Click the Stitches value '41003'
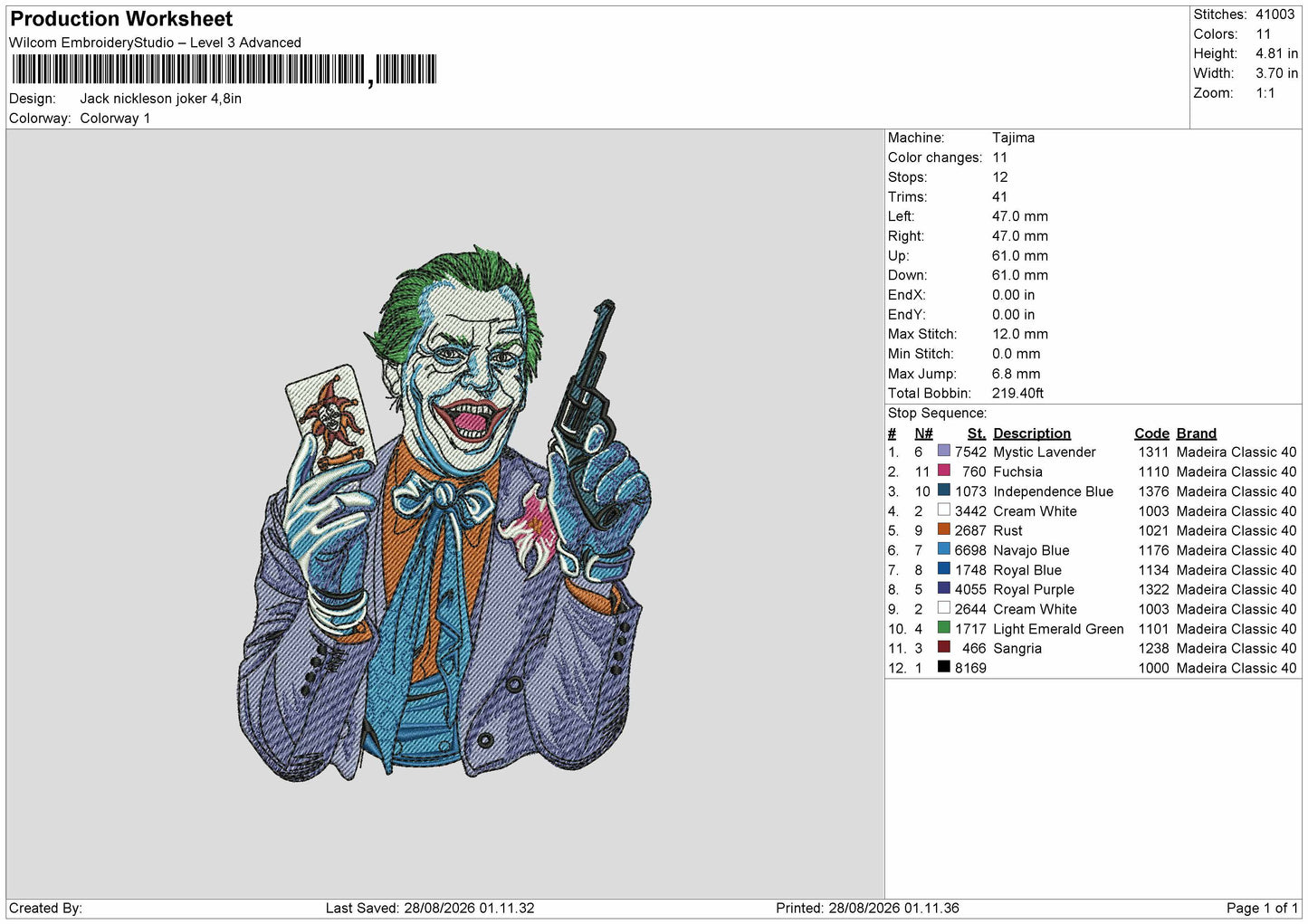The image size is (1308, 924). pos(1275,14)
